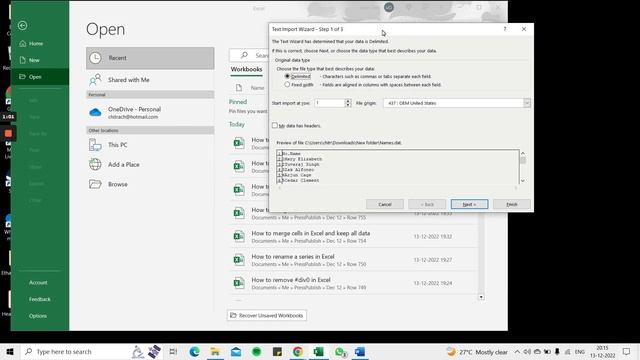Screen dimensions: 640x360
Task: Tick the My data has headers checkbox
Action: coord(275,125)
